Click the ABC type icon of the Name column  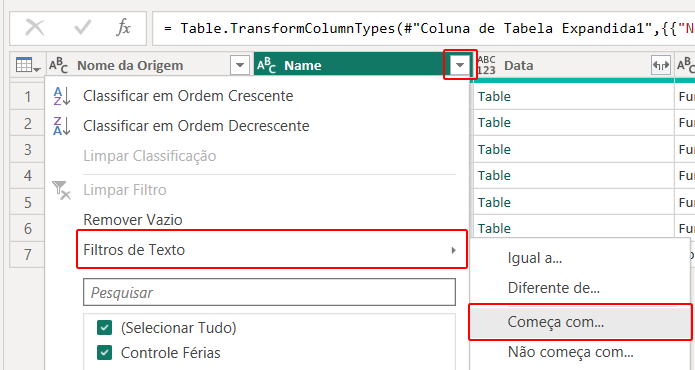tap(266, 65)
